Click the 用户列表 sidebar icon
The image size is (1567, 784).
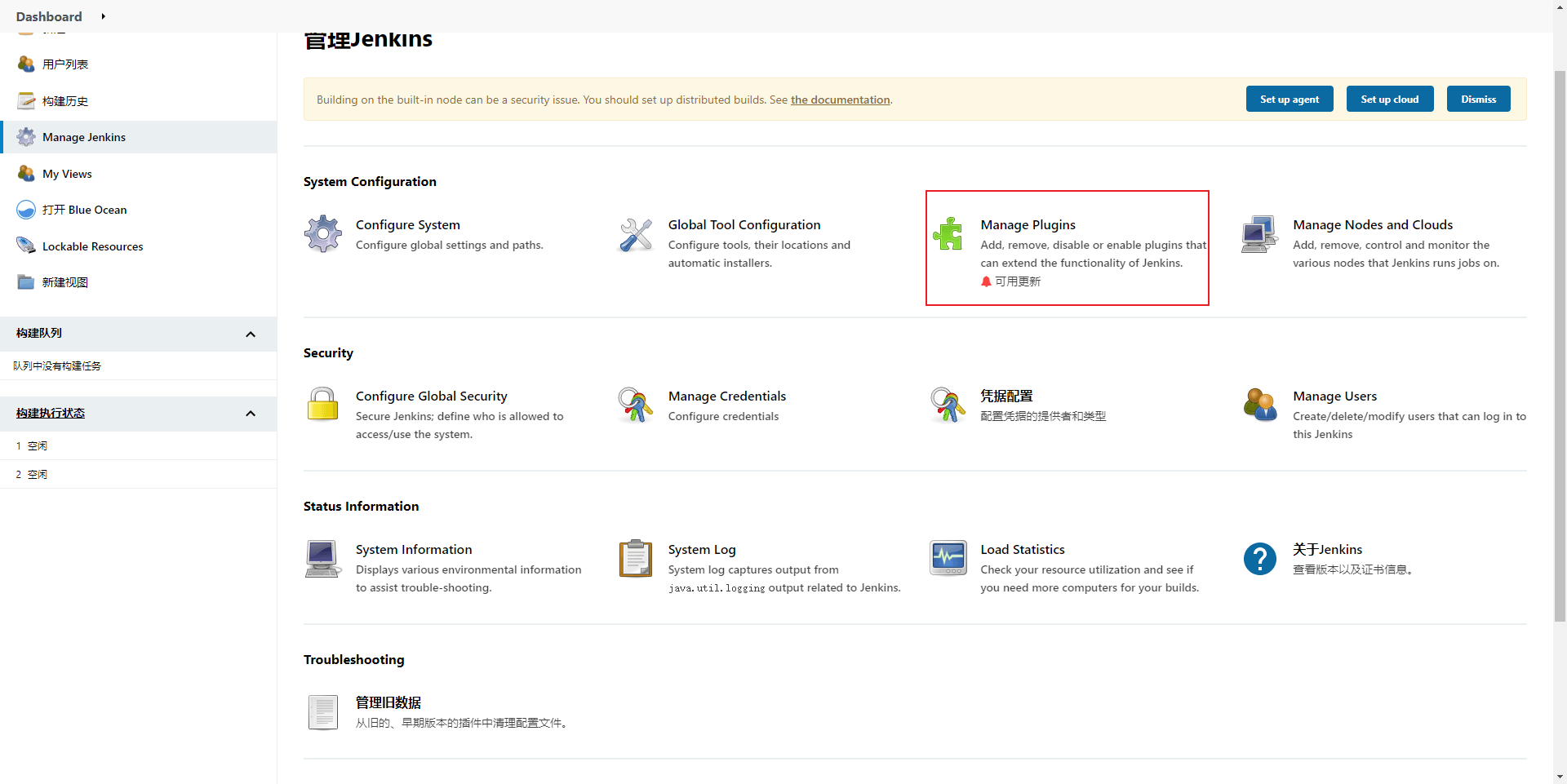coord(26,64)
